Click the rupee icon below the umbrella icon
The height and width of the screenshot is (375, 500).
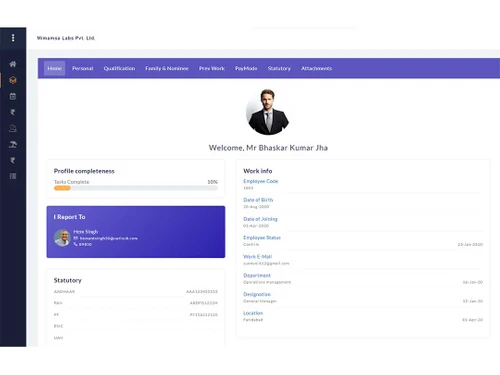13,160
